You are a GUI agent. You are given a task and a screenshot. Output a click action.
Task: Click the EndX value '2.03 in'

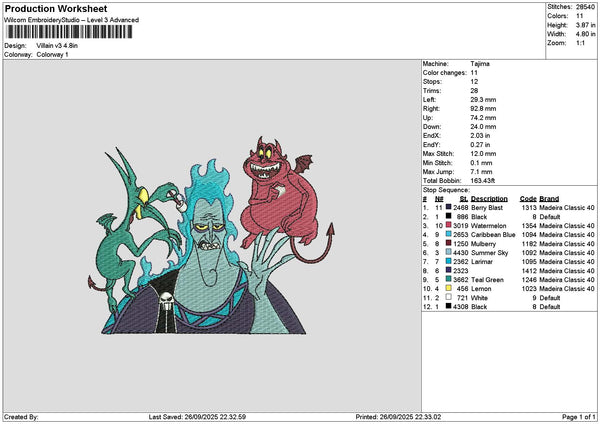tap(480, 135)
